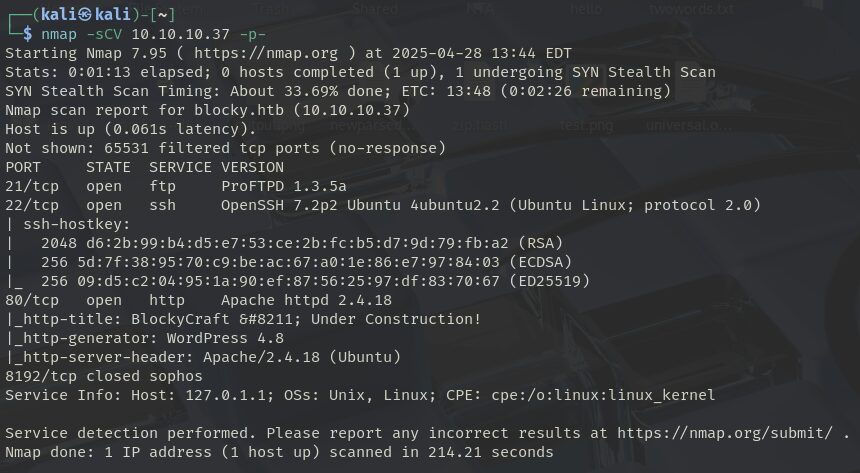Click the kali@kali prompt username
This screenshot has height=473, width=860.
pos(86,14)
